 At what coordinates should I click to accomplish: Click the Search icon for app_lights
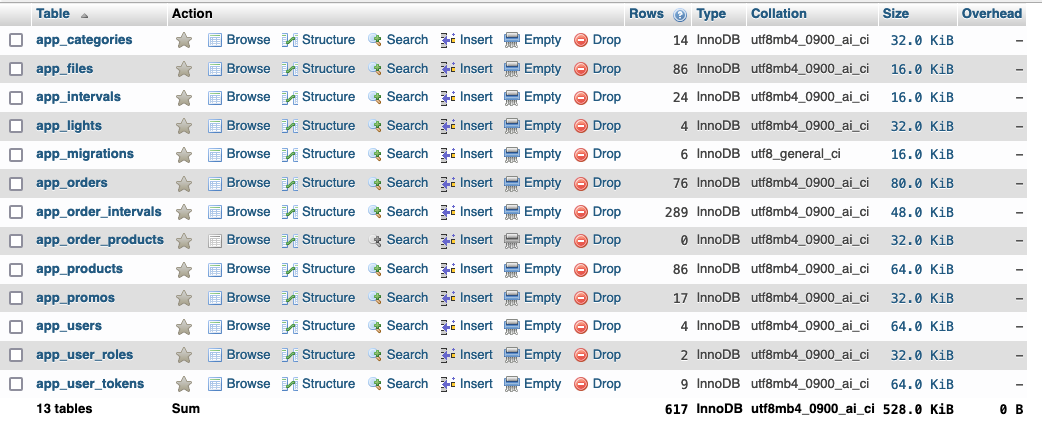click(x=375, y=126)
